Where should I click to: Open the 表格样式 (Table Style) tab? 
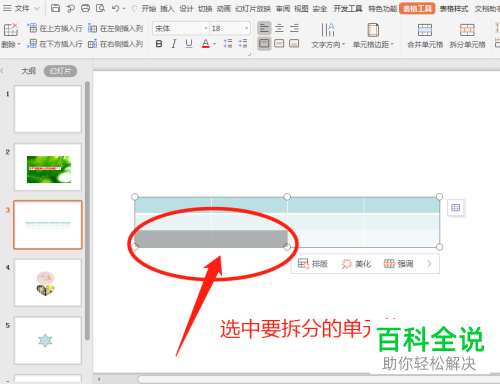coord(454,9)
